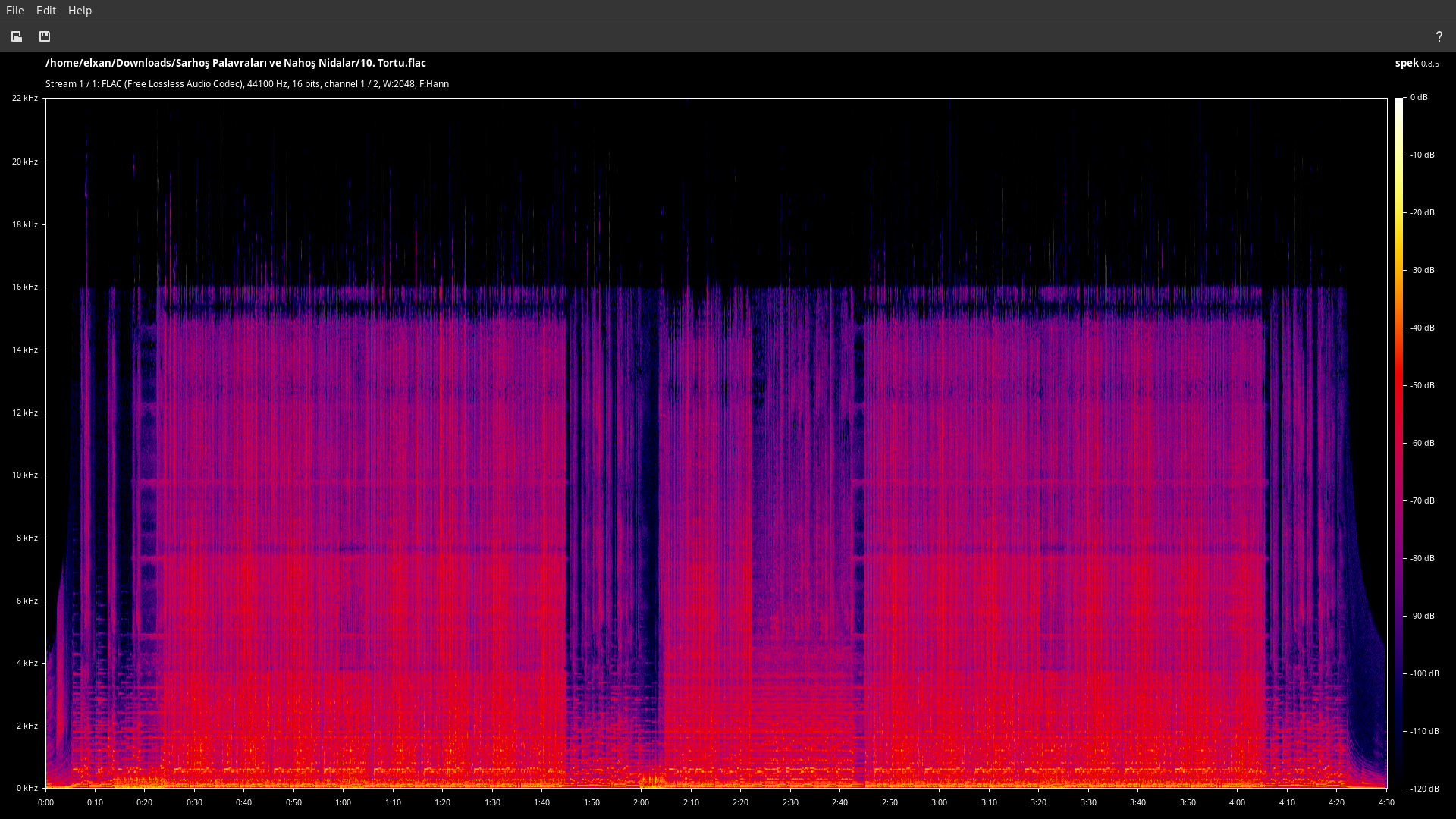Click the 2:00 time axis marker
1456x819 pixels.
tap(641, 802)
